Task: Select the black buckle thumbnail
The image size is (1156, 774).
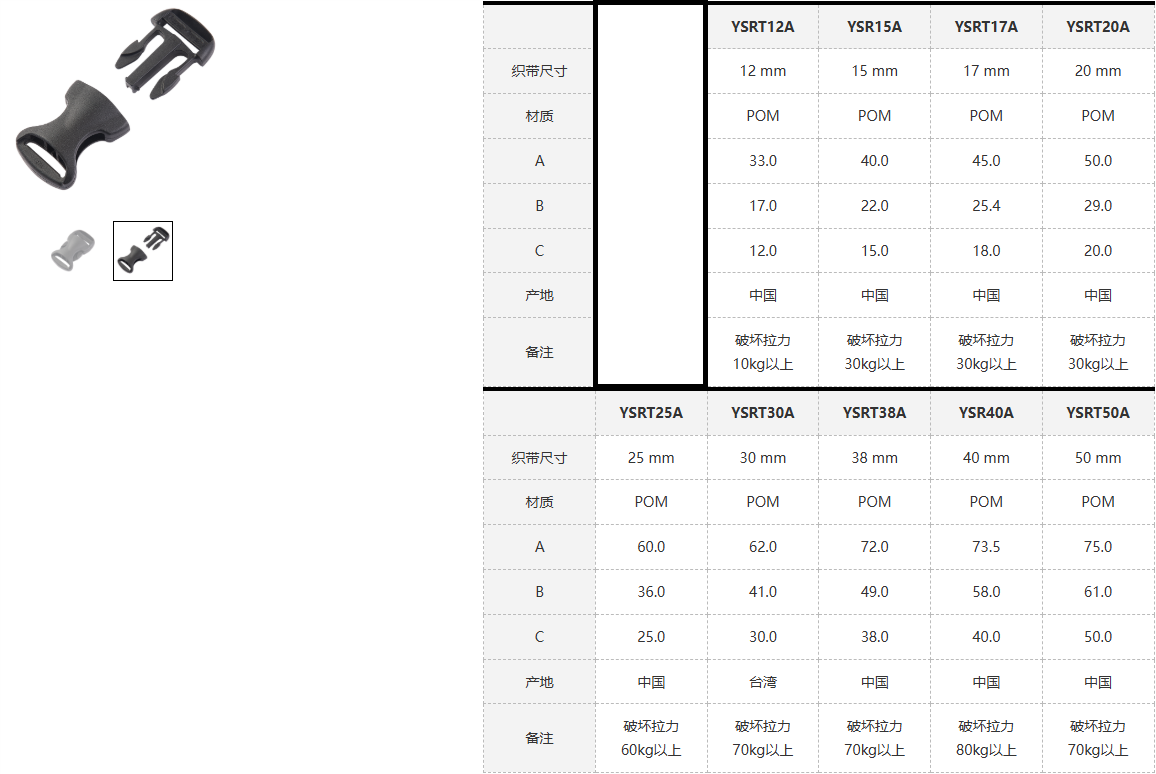Action: click(143, 250)
